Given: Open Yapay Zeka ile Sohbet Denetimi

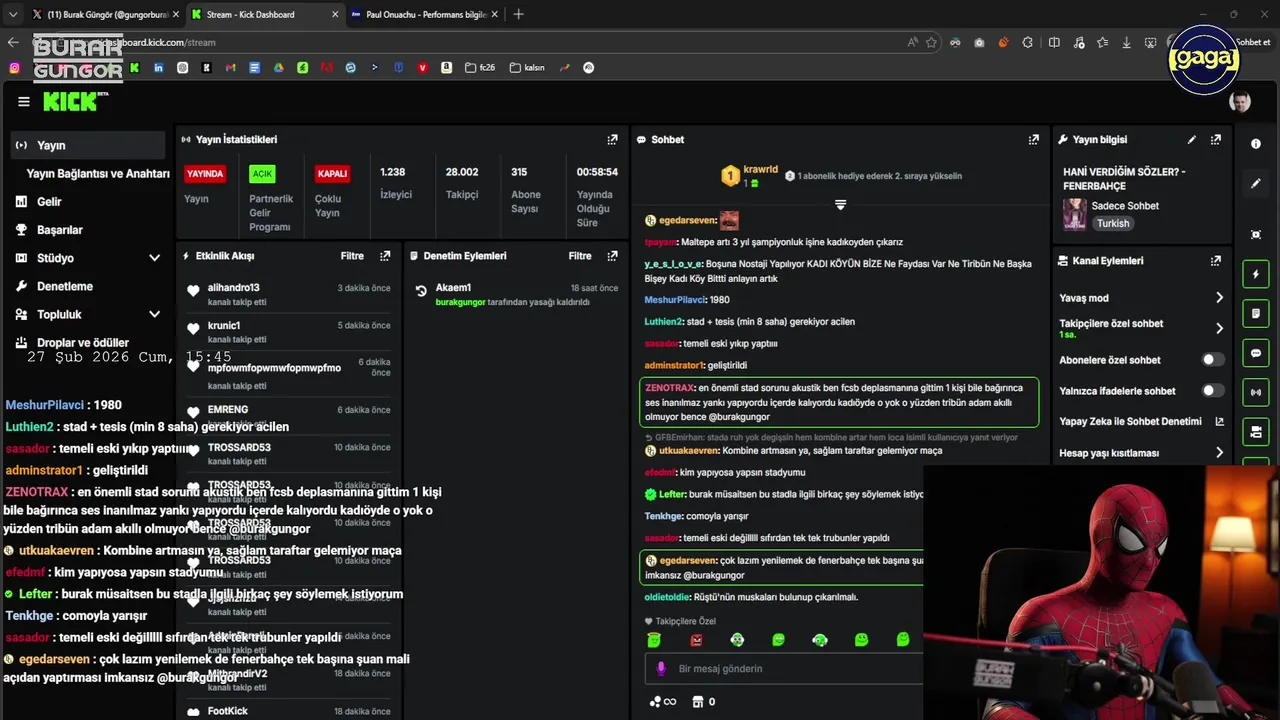Looking at the screenshot, I should tap(1141, 422).
